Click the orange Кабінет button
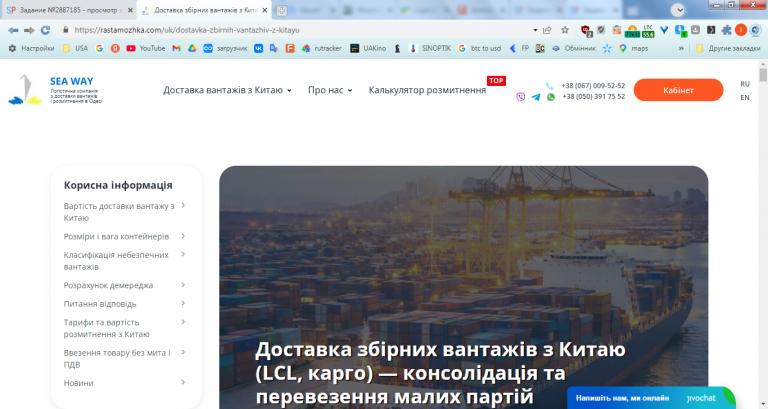 tap(678, 90)
